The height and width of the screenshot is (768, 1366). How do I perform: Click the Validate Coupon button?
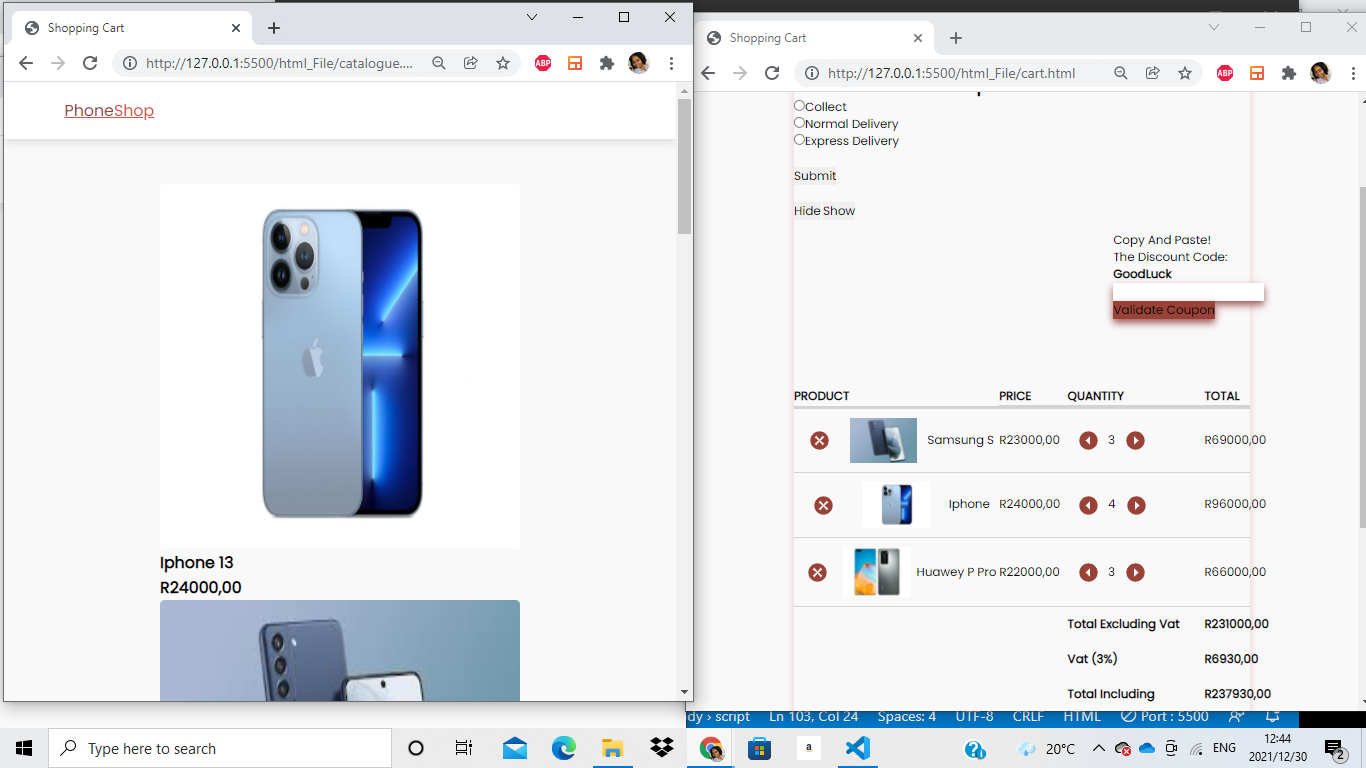point(1164,310)
